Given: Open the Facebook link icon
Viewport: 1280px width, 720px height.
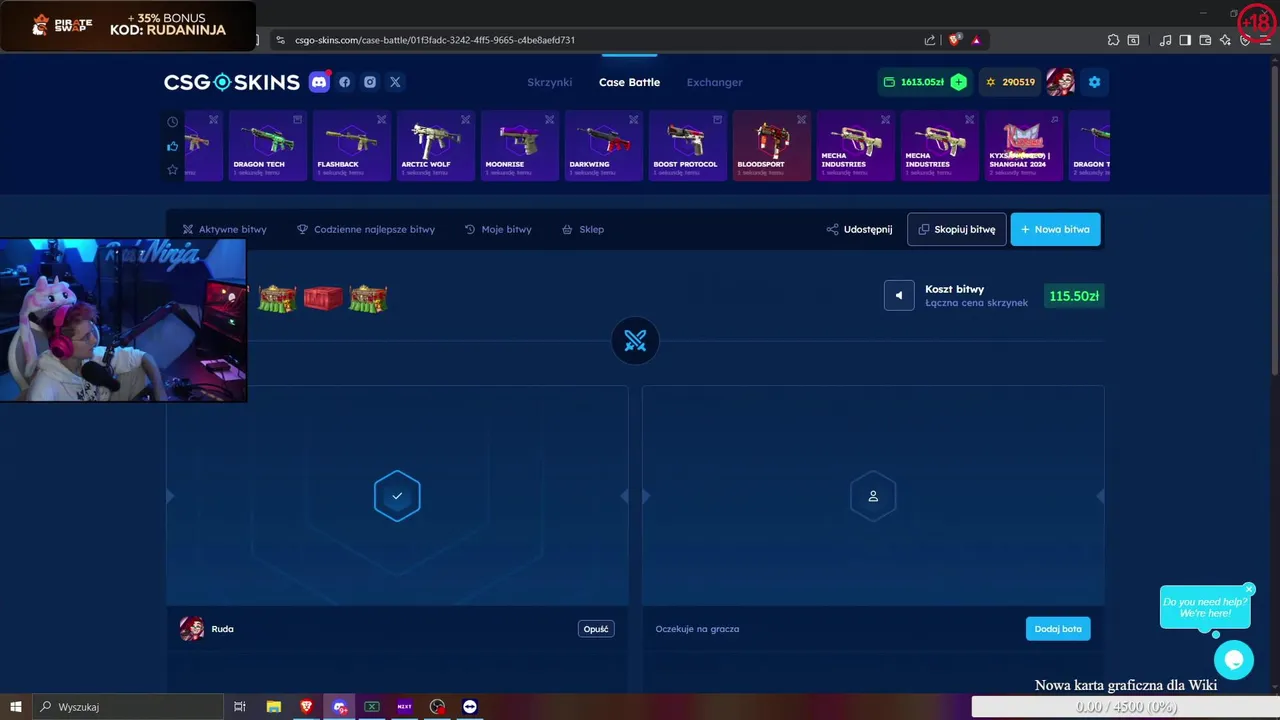Looking at the screenshot, I should pyautogui.click(x=345, y=82).
